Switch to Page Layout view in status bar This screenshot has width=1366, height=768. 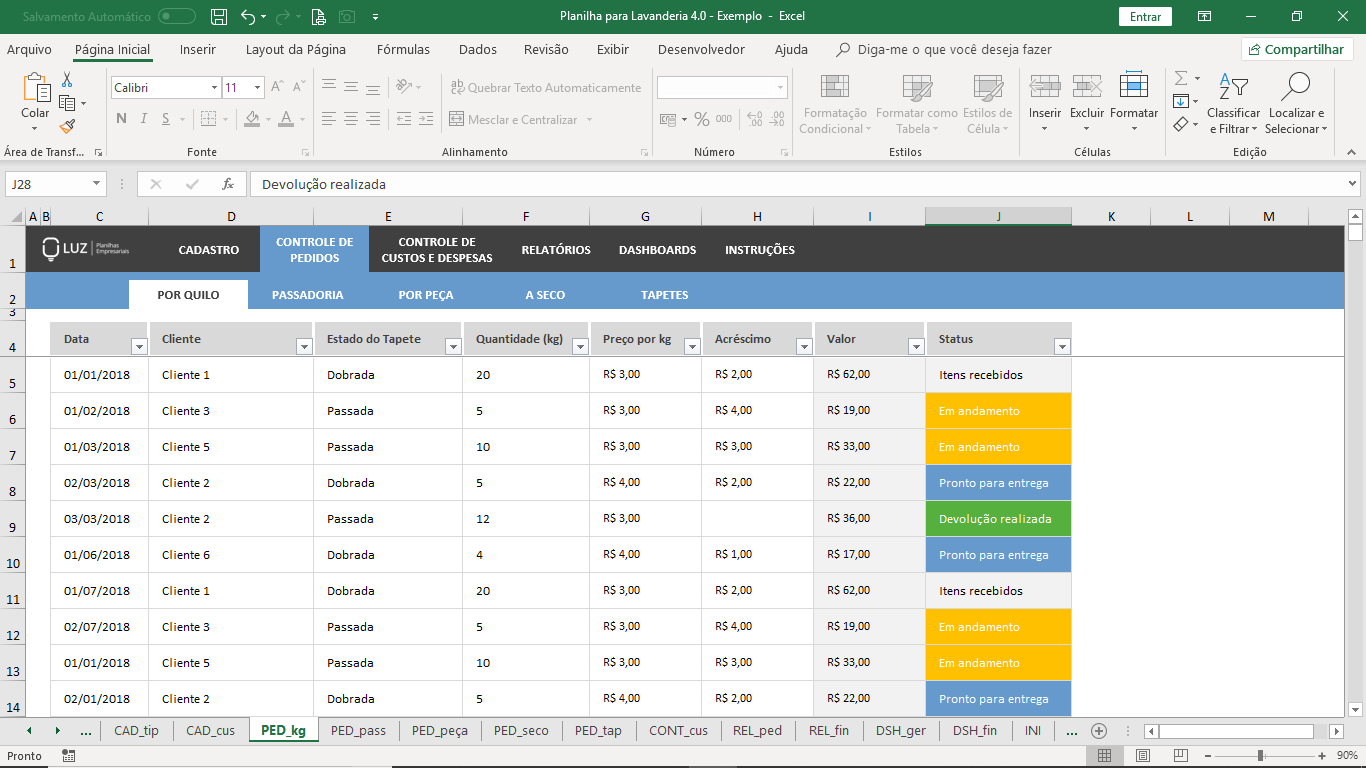(x=1143, y=756)
